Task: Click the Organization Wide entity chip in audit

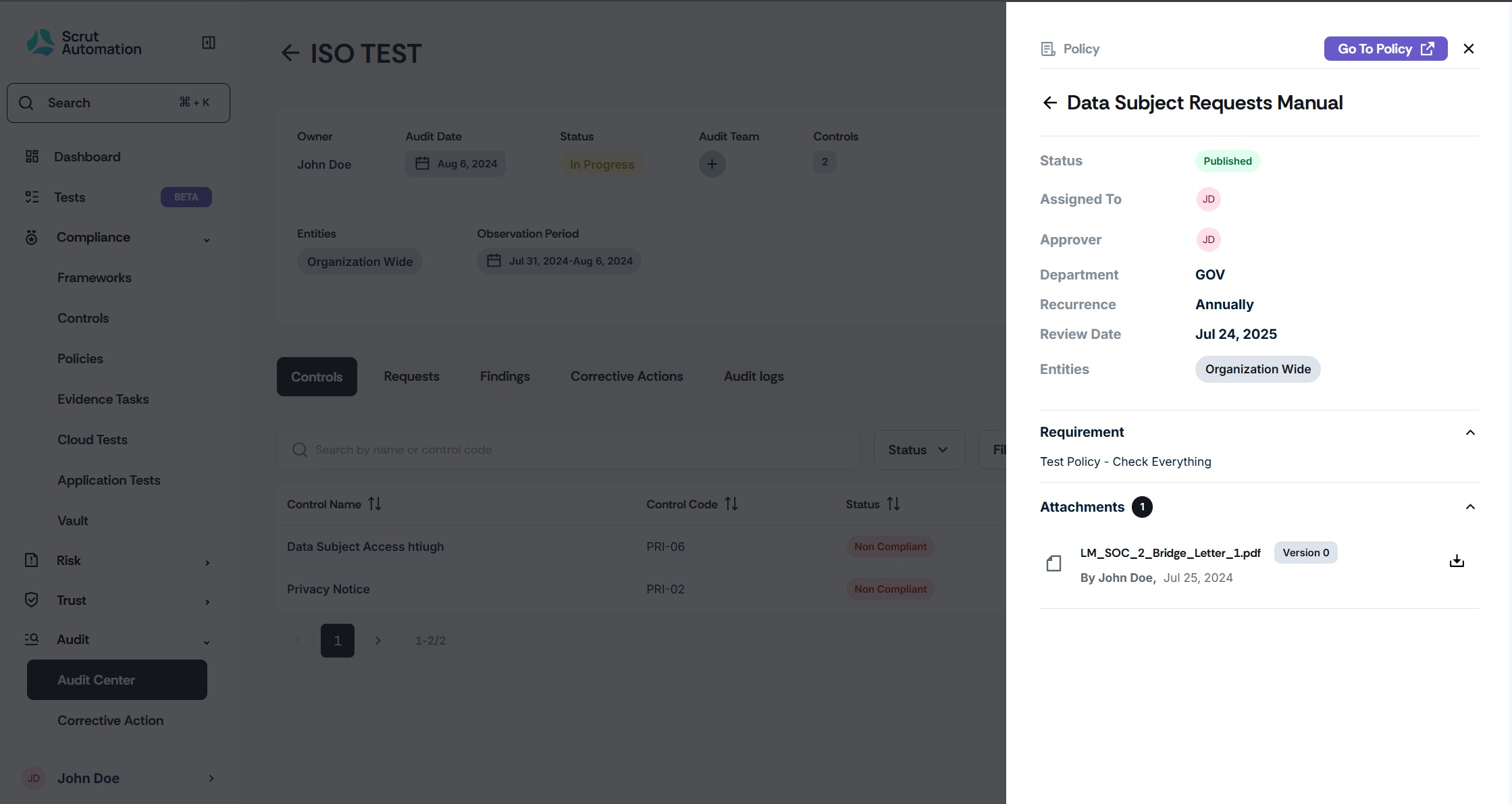Action: click(360, 261)
